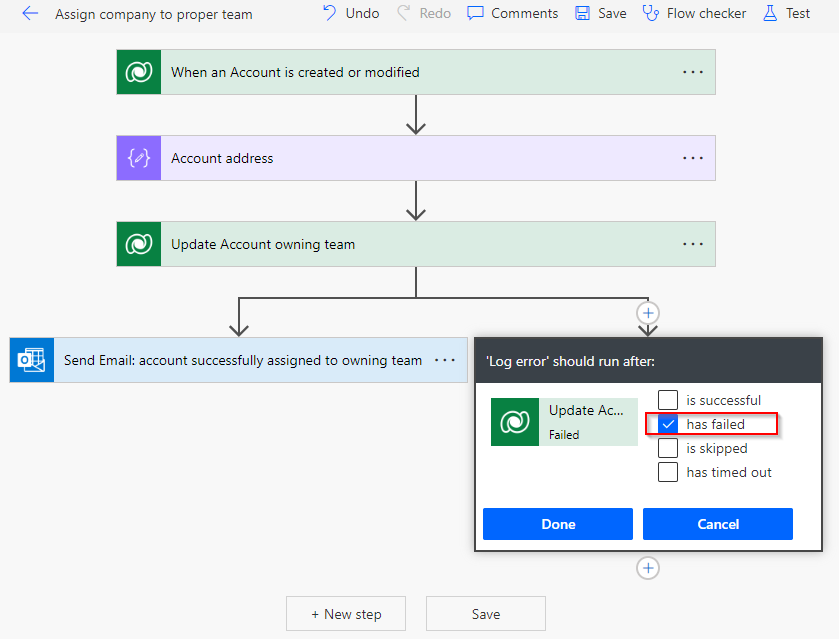The image size is (839, 639).
Task: Add an action via '+ New step'
Action: click(x=345, y=614)
